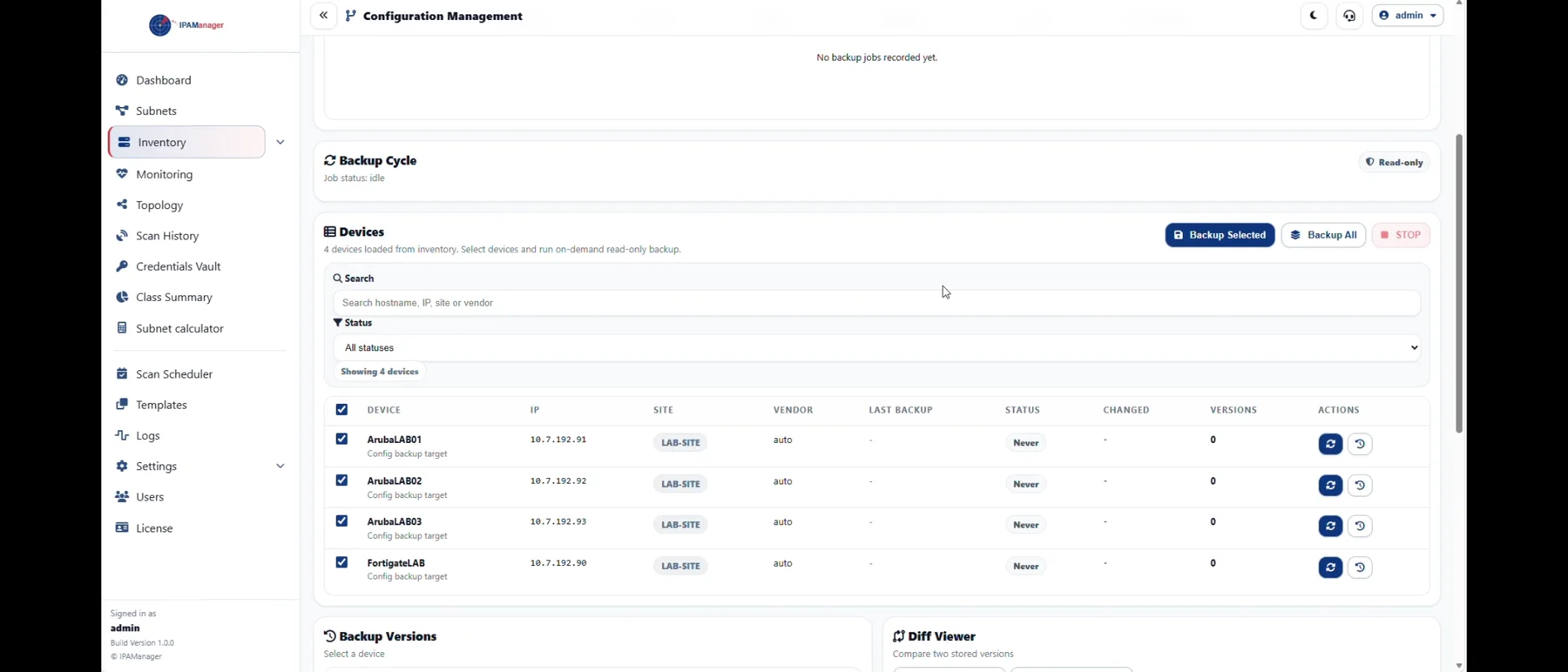Uncheck ArubaLAB02 checkbox

[341, 480]
